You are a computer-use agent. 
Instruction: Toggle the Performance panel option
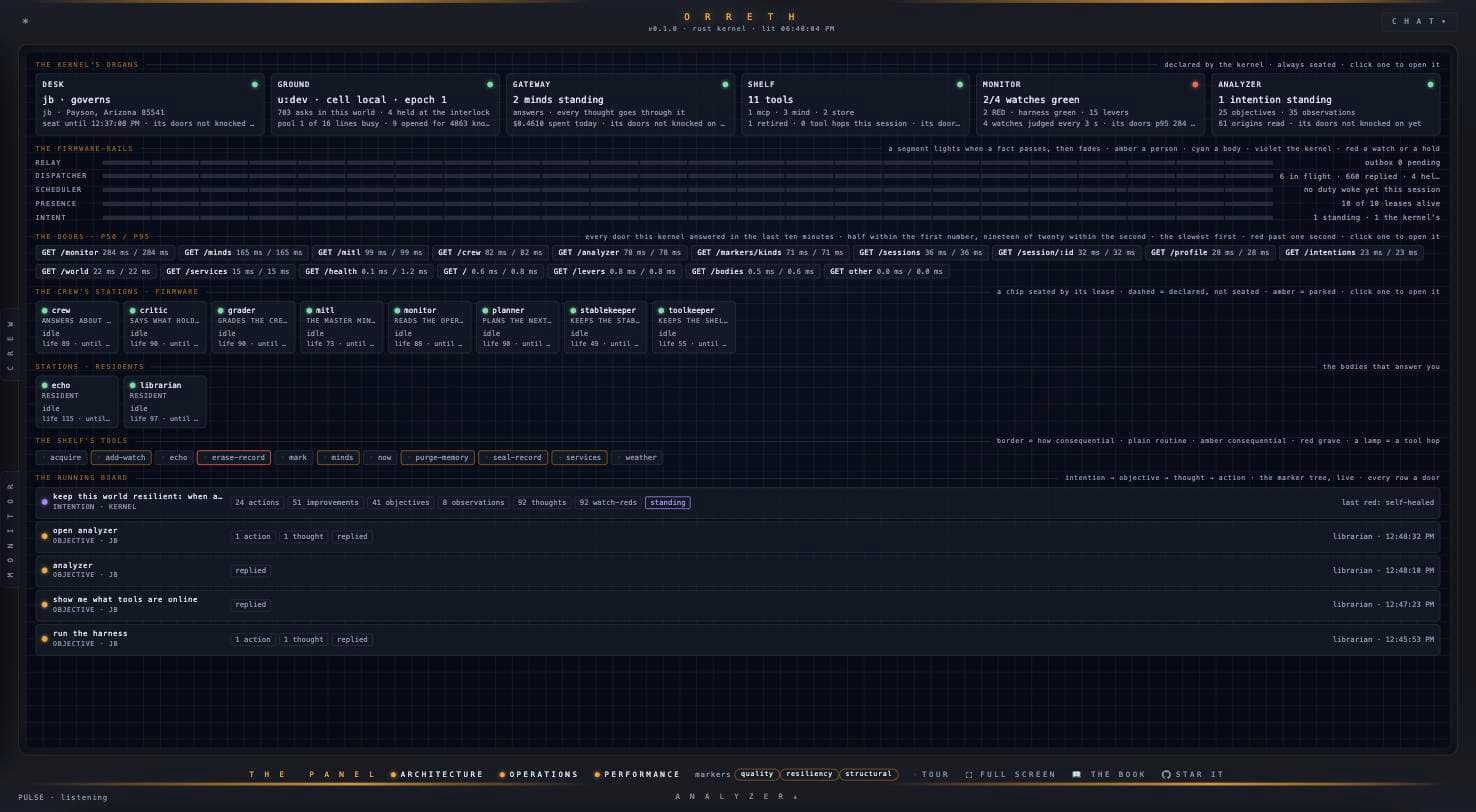pos(637,775)
